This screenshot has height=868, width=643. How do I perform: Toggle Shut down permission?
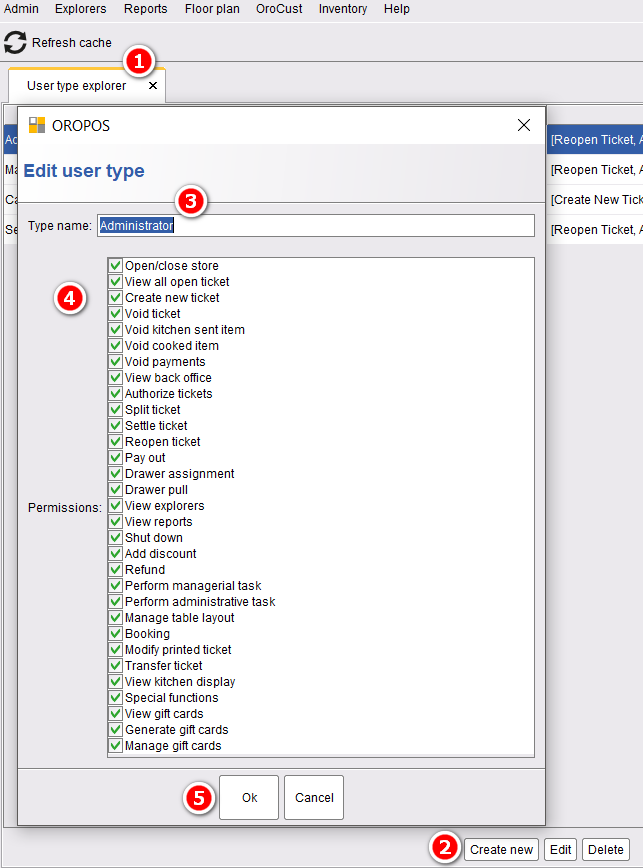[115, 538]
